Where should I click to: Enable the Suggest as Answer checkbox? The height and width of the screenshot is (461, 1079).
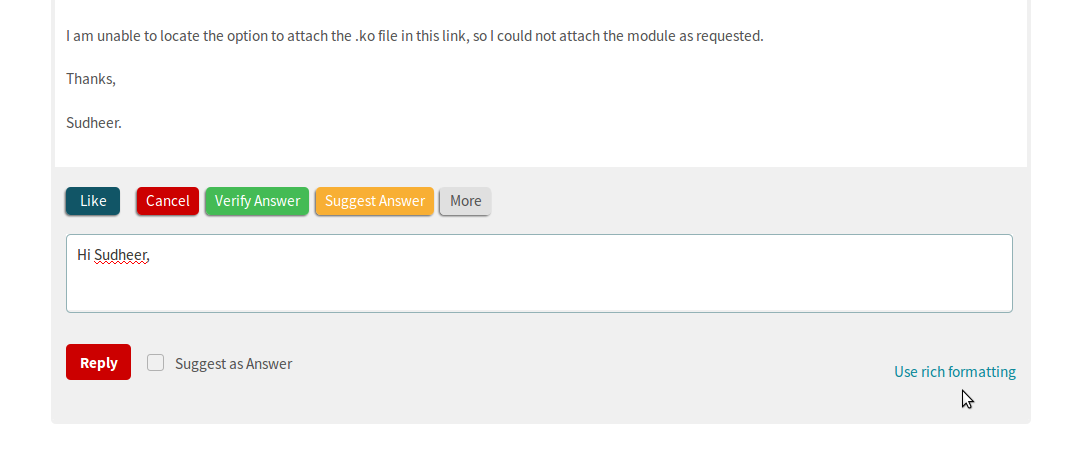tap(156, 363)
